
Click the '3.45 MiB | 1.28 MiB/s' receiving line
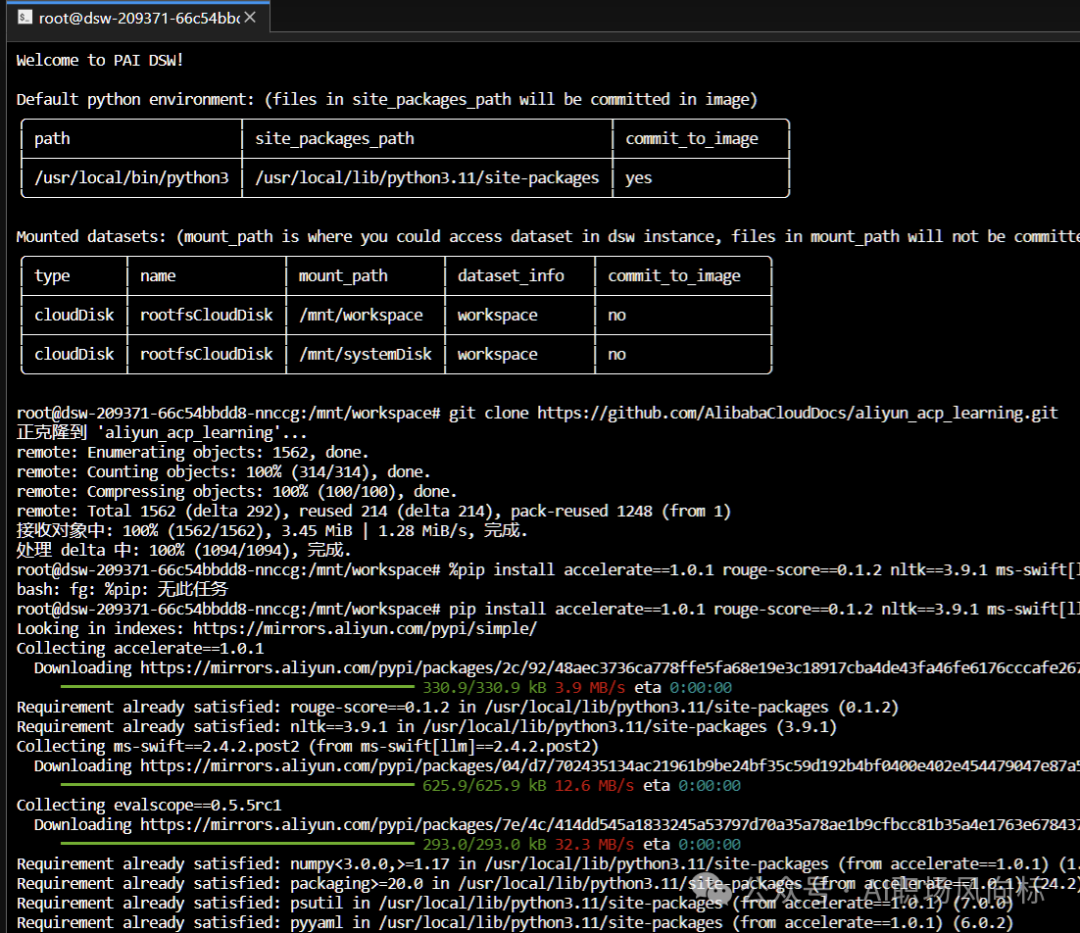tap(271, 530)
